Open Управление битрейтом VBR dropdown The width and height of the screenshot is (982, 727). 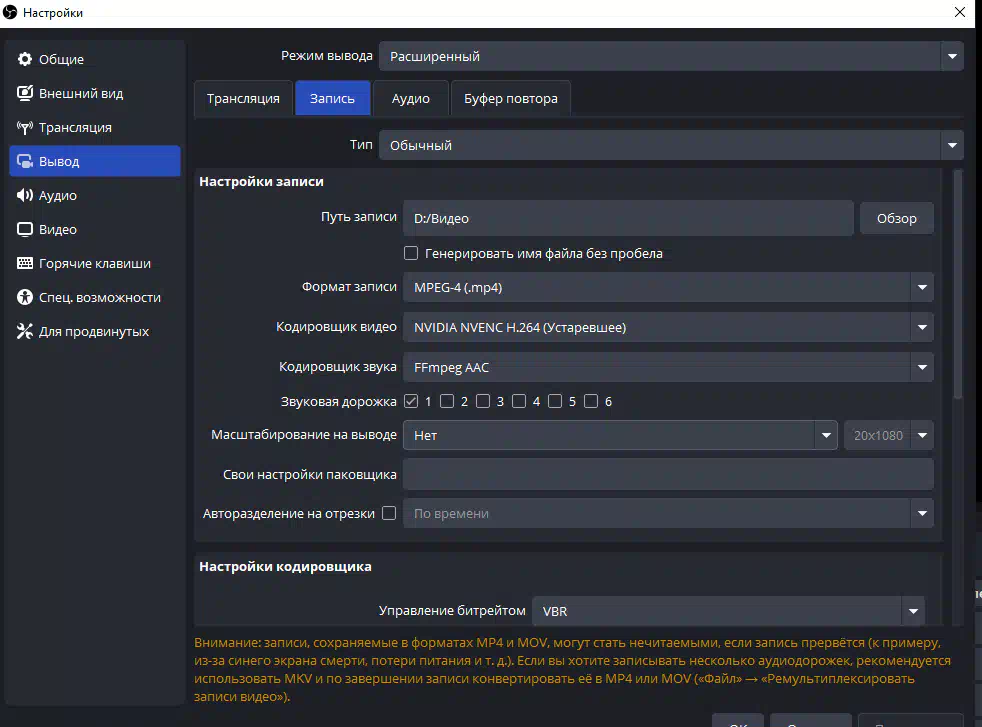(x=728, y=611)
